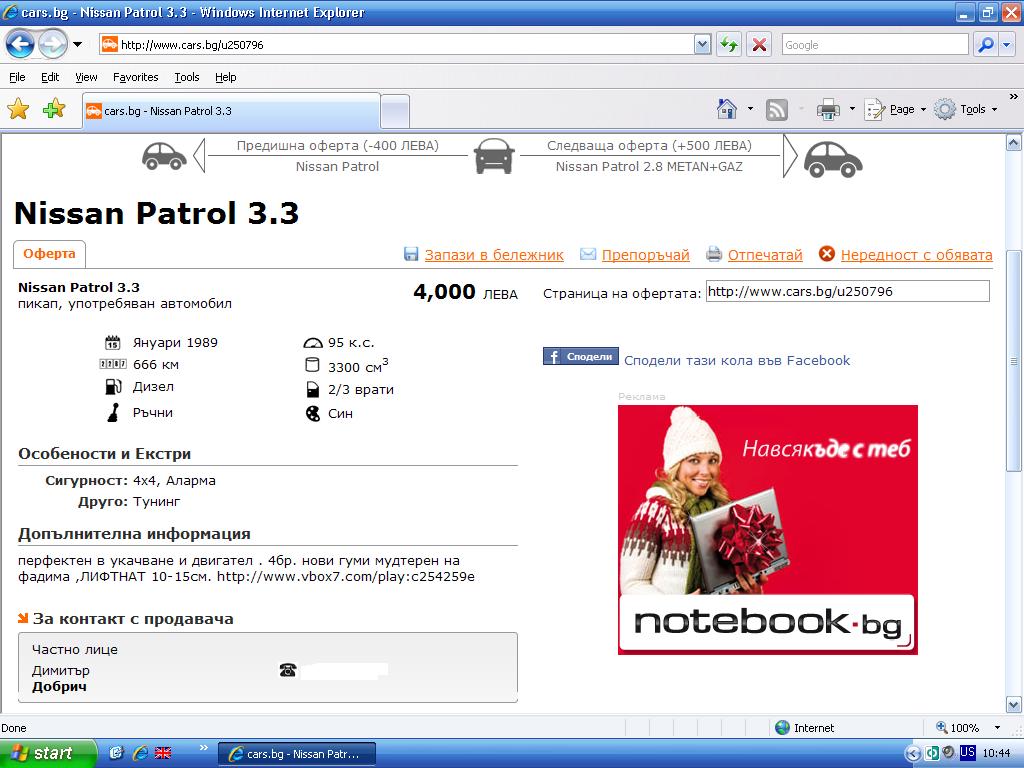Select the Оферта tab
1024x768 pixels.
(x=49, y=254)
